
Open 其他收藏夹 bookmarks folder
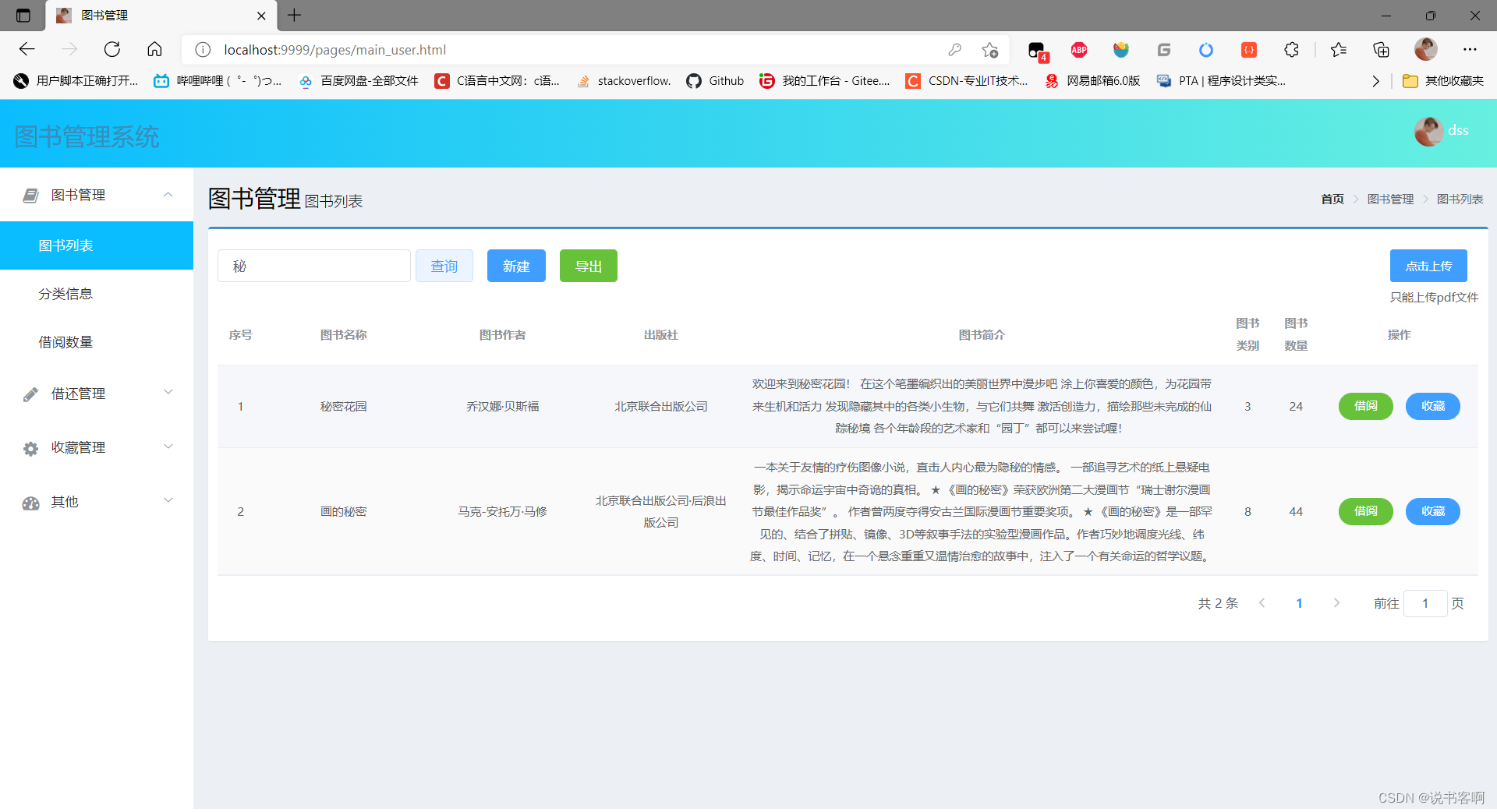(1442, 81)
